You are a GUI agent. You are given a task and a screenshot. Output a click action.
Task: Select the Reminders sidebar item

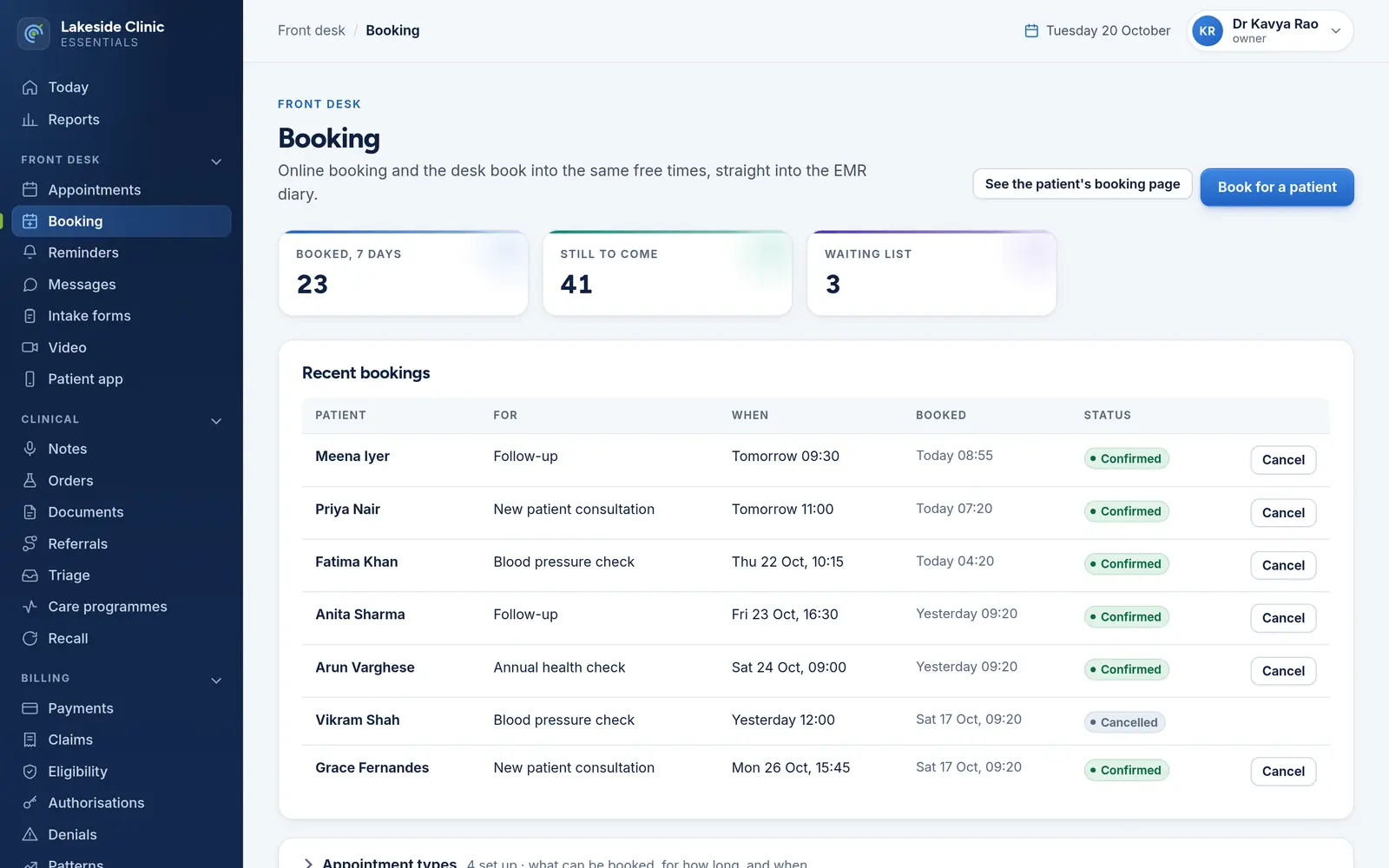click(x=122, y=253)
